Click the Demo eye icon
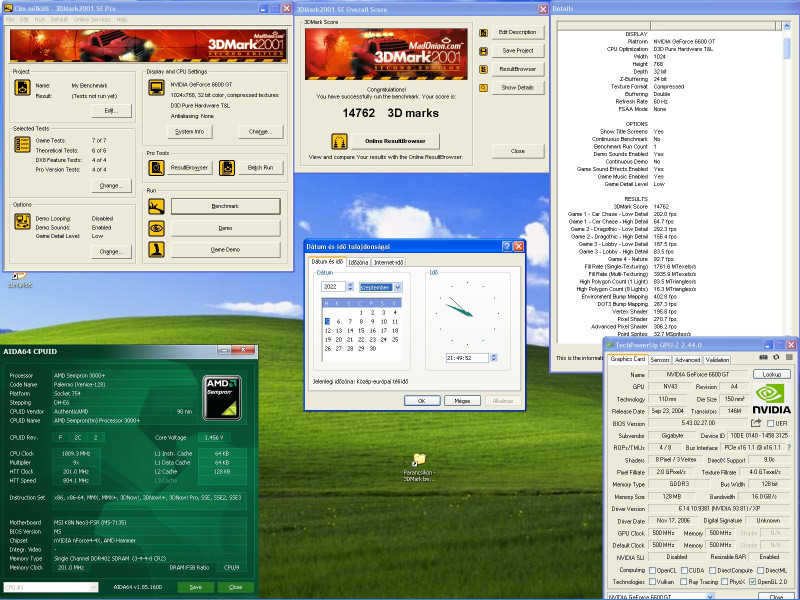The image size is (800, 600). (x=156, y=228)
